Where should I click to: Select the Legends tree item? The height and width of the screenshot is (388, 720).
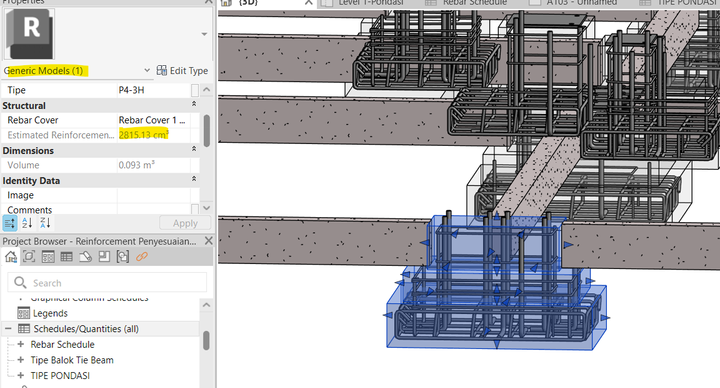click(x=50, y=313)
